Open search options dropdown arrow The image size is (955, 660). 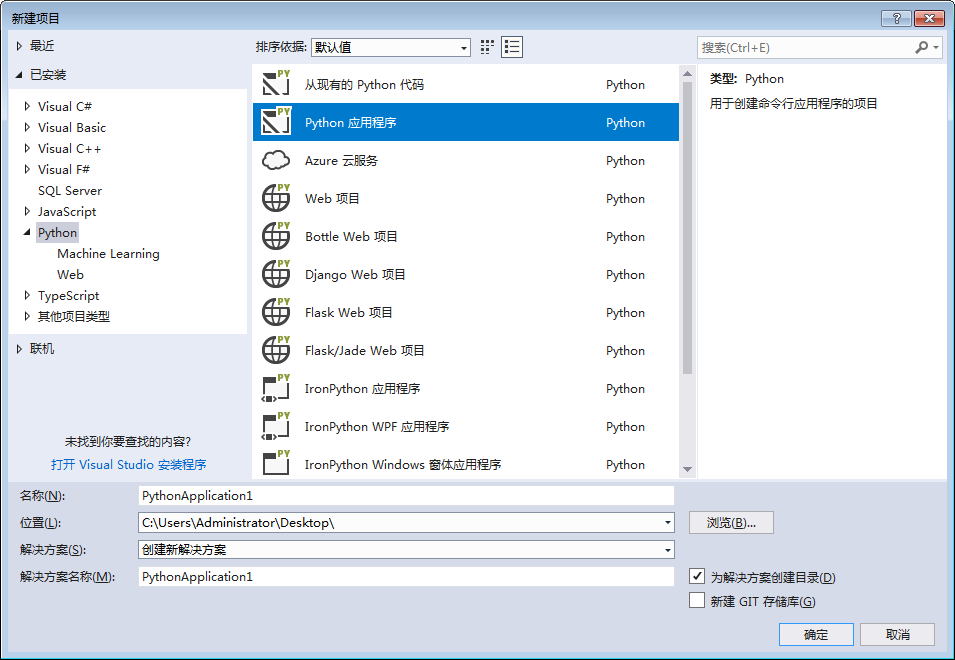tap(936, 47)
